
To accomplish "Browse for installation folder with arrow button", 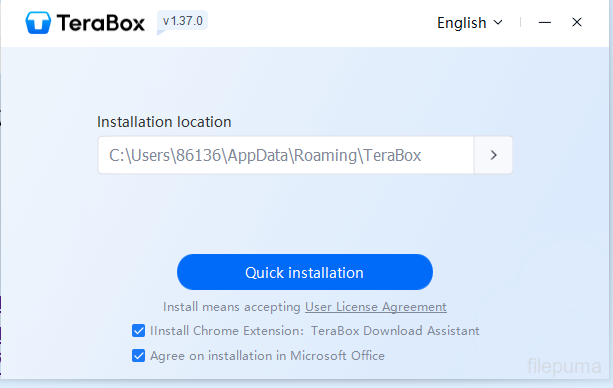I will pyautogui.click(x=493, y=155).
